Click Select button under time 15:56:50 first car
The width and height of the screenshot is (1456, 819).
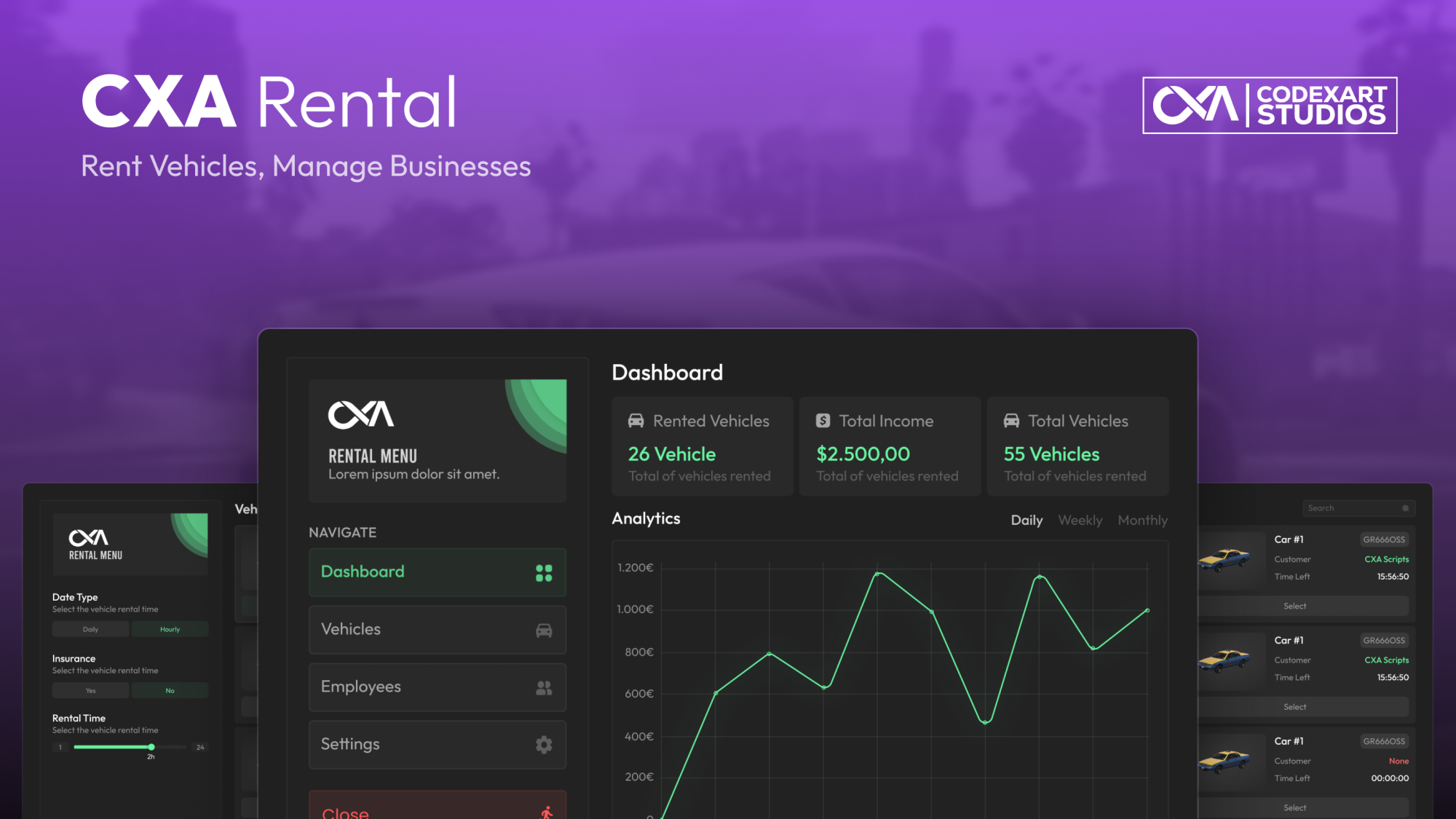point(1303,606)
